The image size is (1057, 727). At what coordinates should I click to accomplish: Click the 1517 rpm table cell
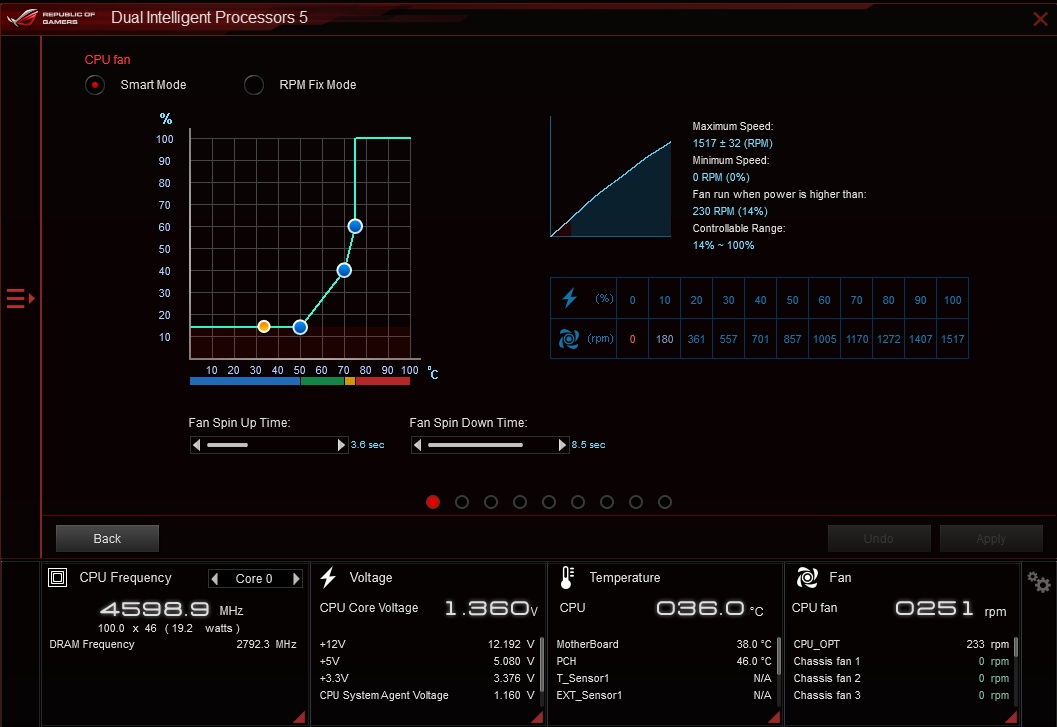[x=953, y=339]
